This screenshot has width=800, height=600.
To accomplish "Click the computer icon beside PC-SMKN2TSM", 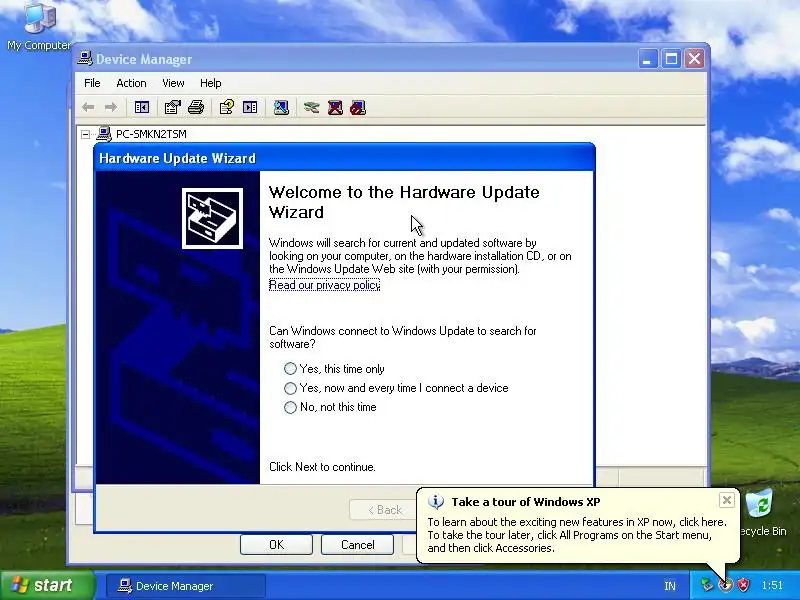I will coord(104,134).
